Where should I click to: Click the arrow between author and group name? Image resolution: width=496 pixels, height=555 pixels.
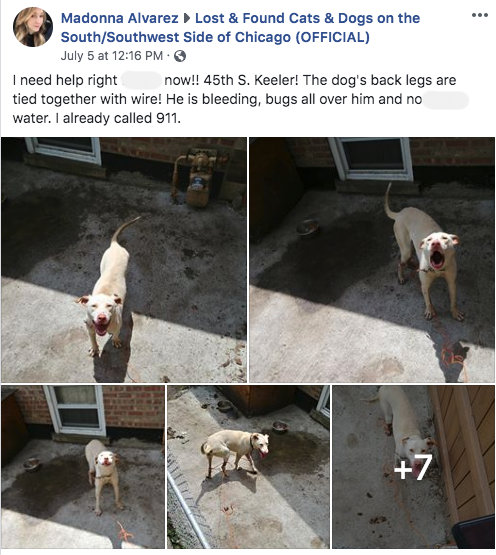186,18
